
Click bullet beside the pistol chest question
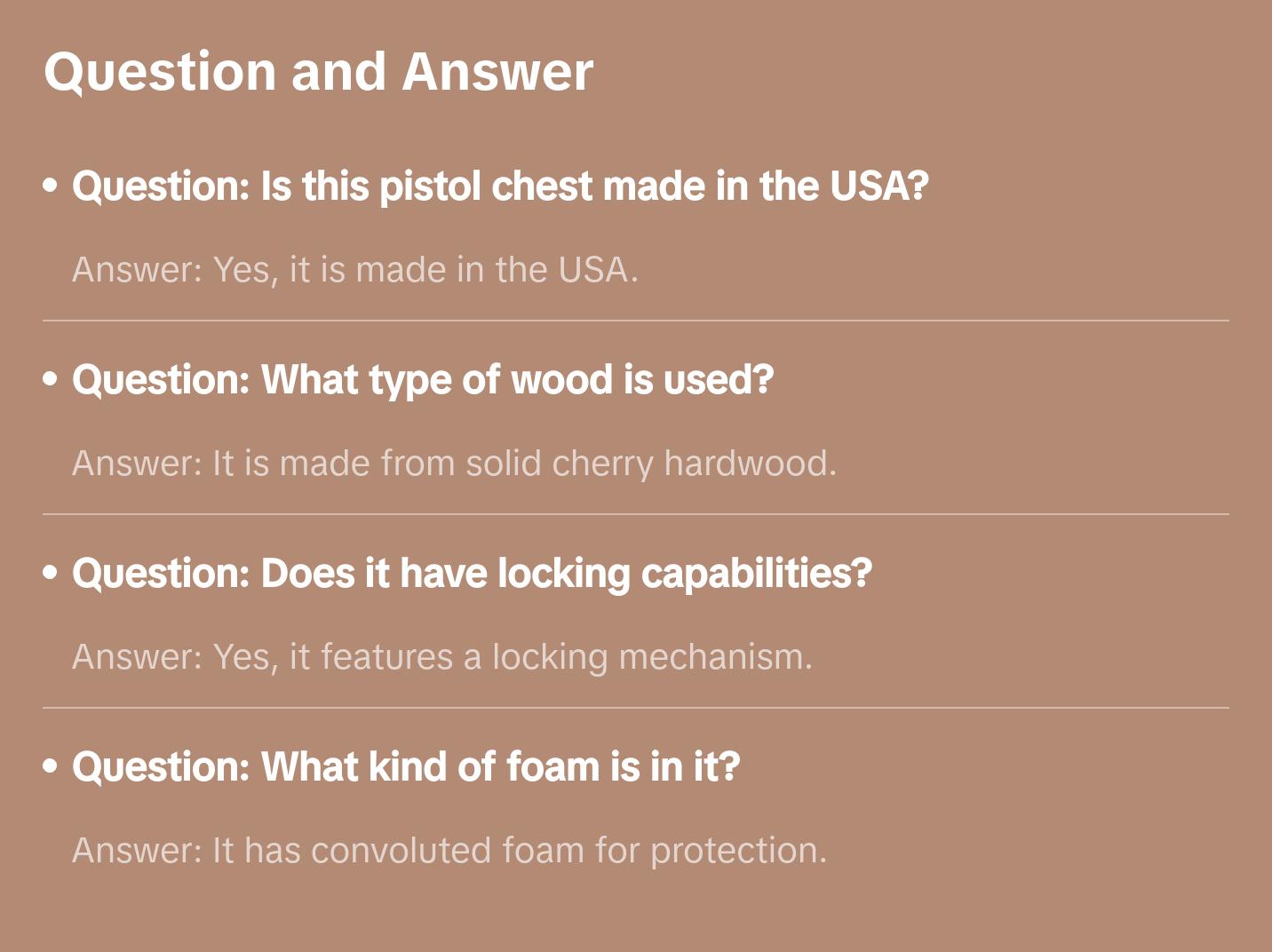pyautogui.click(x=51, y=186)
